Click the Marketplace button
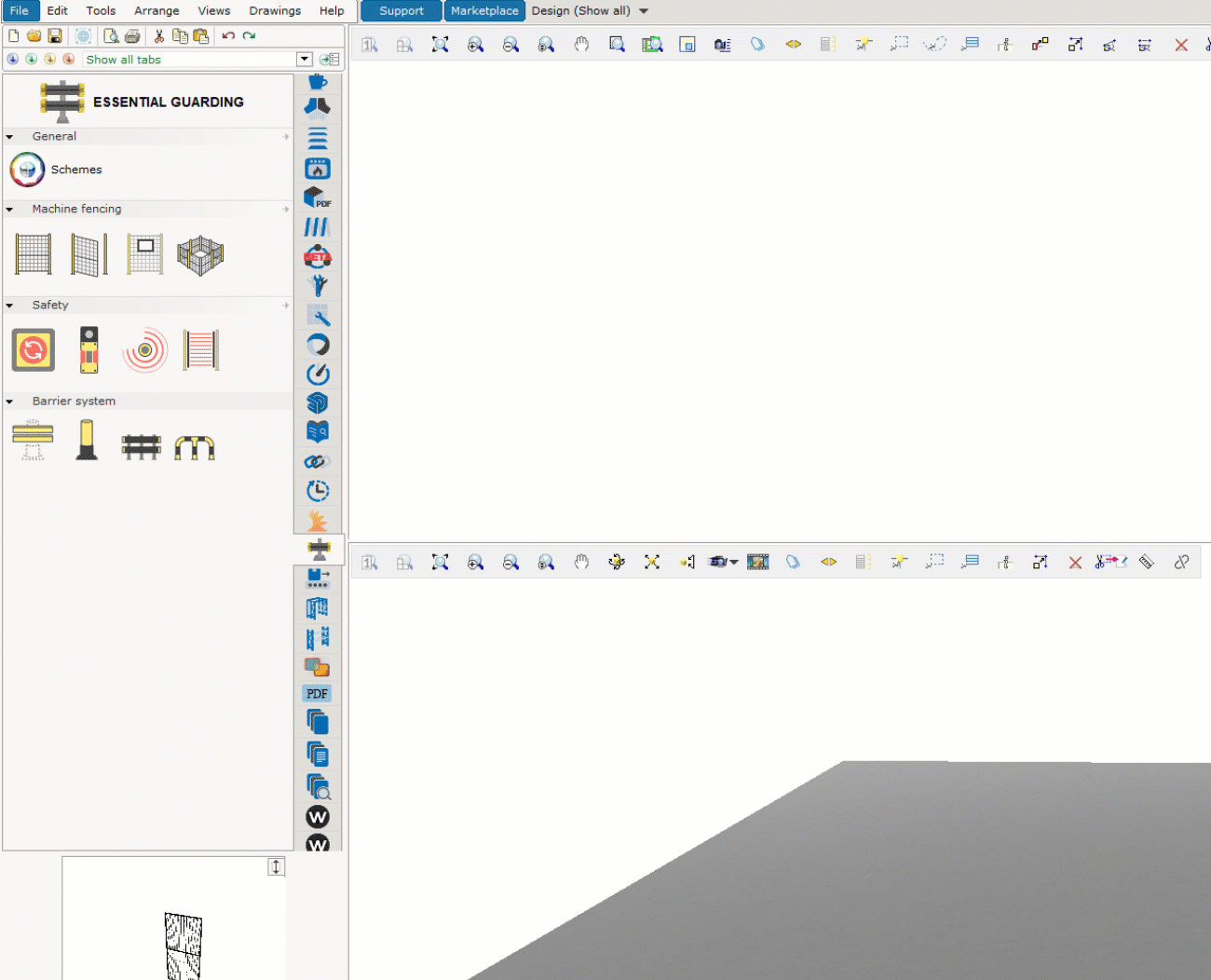This screenshot has height=980, width=1211. tap(484, 10)
